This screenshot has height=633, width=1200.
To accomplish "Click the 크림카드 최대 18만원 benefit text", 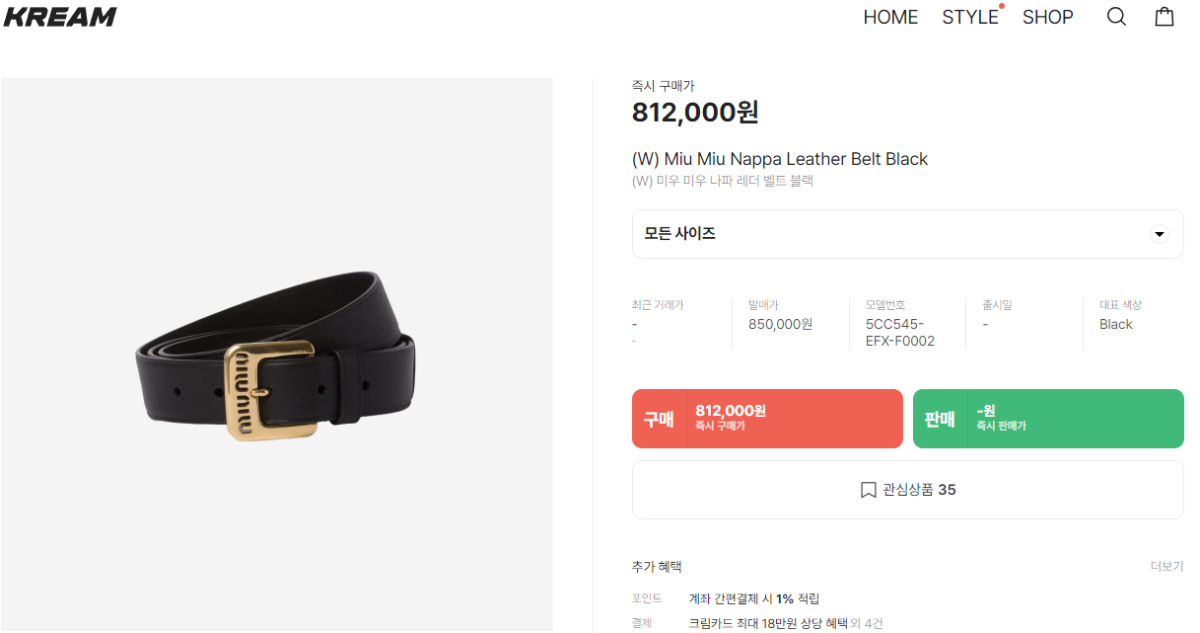I will 767,623.
